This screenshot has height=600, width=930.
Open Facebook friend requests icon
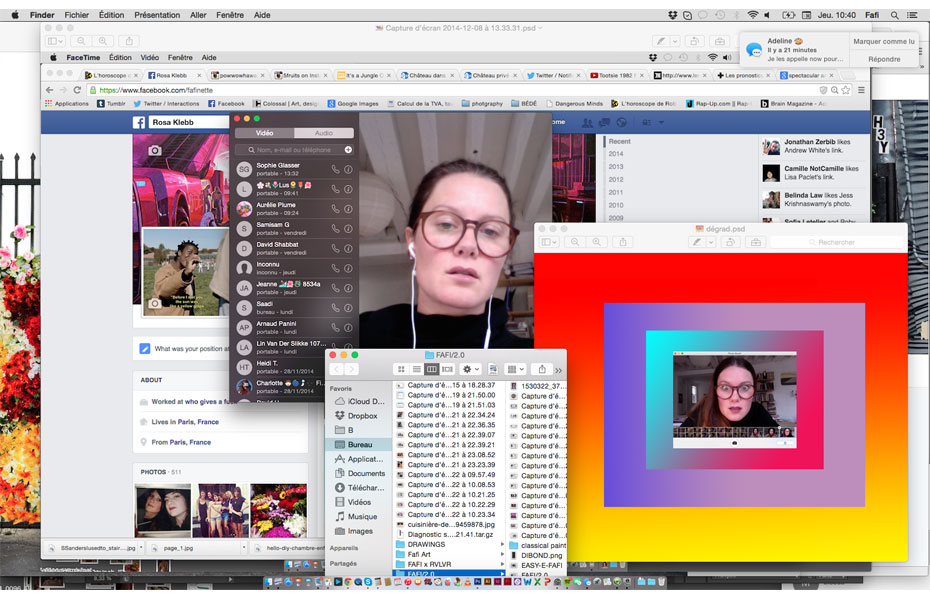tap(587, 122)
